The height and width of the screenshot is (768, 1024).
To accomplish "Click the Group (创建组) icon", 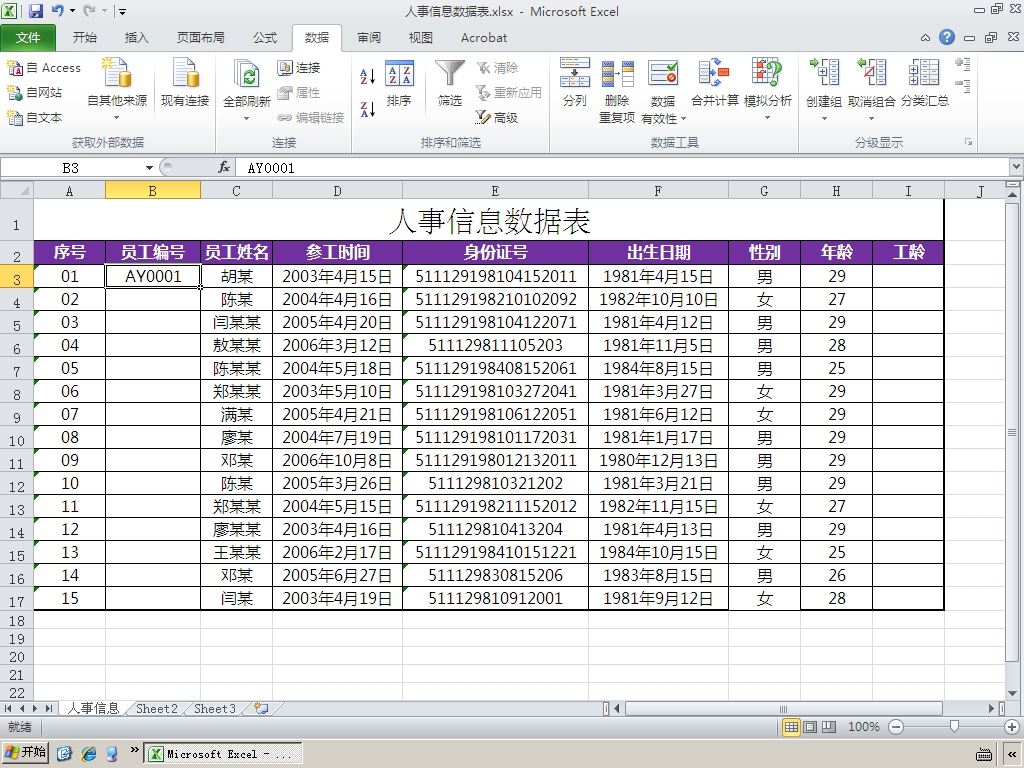I will 824,73.
